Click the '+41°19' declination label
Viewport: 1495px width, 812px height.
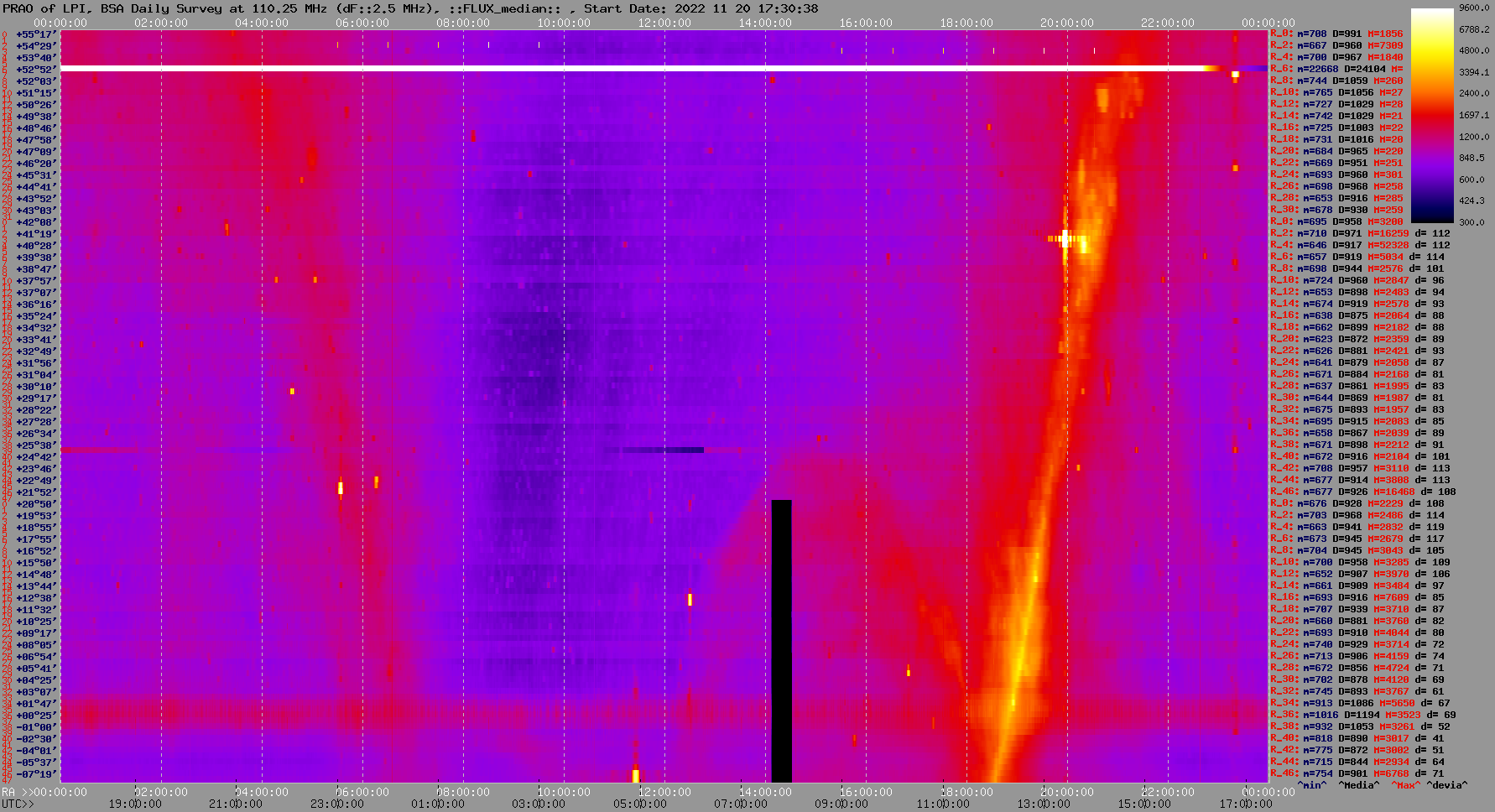click(x=36, y=233)
